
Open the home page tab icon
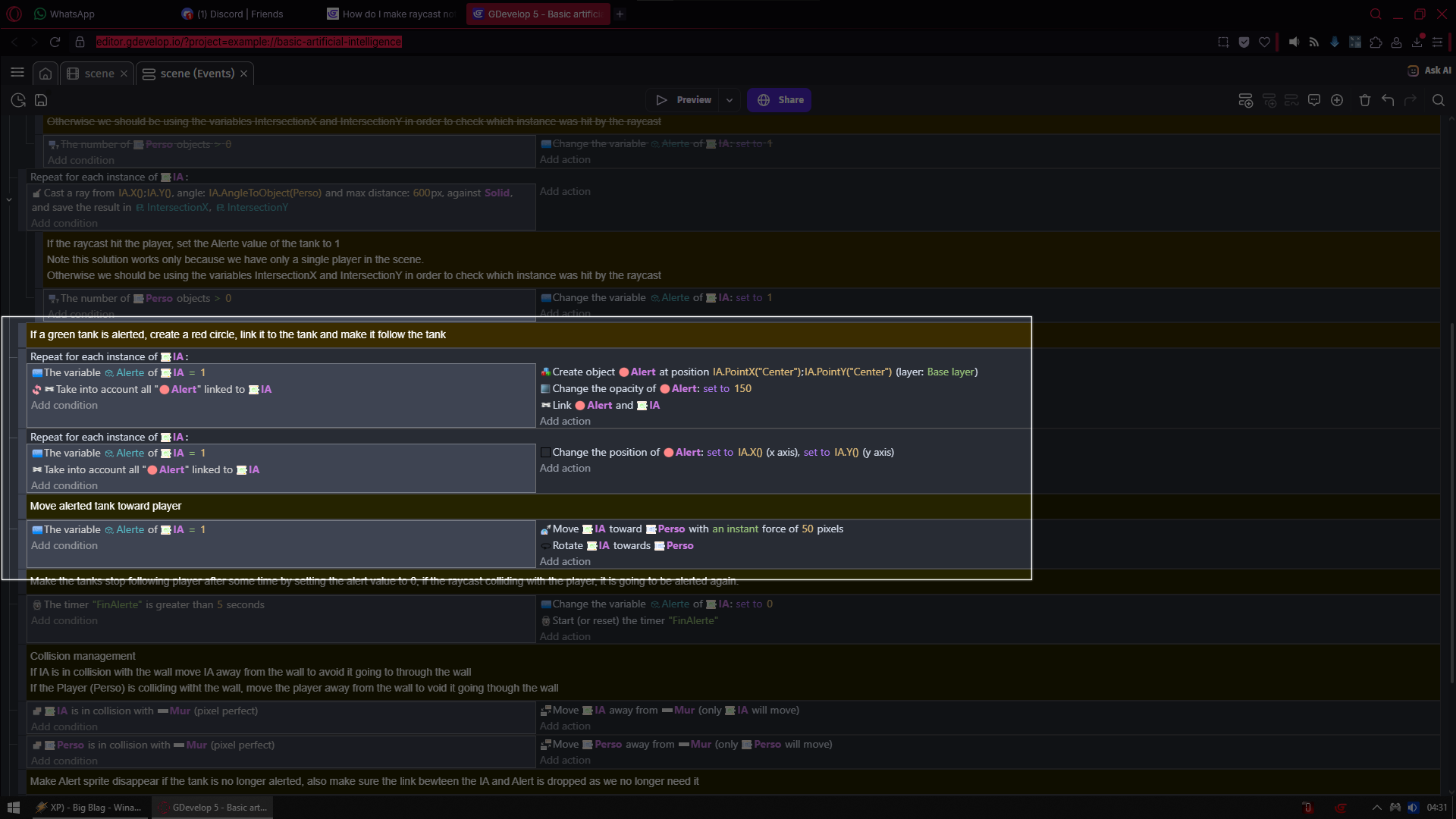45,74
